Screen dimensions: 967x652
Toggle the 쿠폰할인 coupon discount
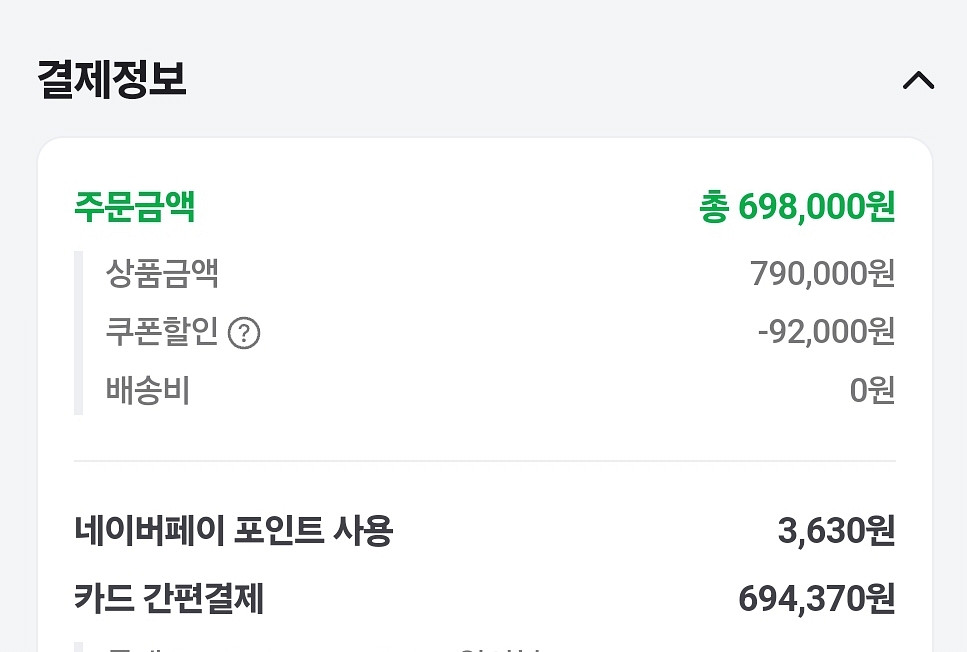[x=165, y=333]
